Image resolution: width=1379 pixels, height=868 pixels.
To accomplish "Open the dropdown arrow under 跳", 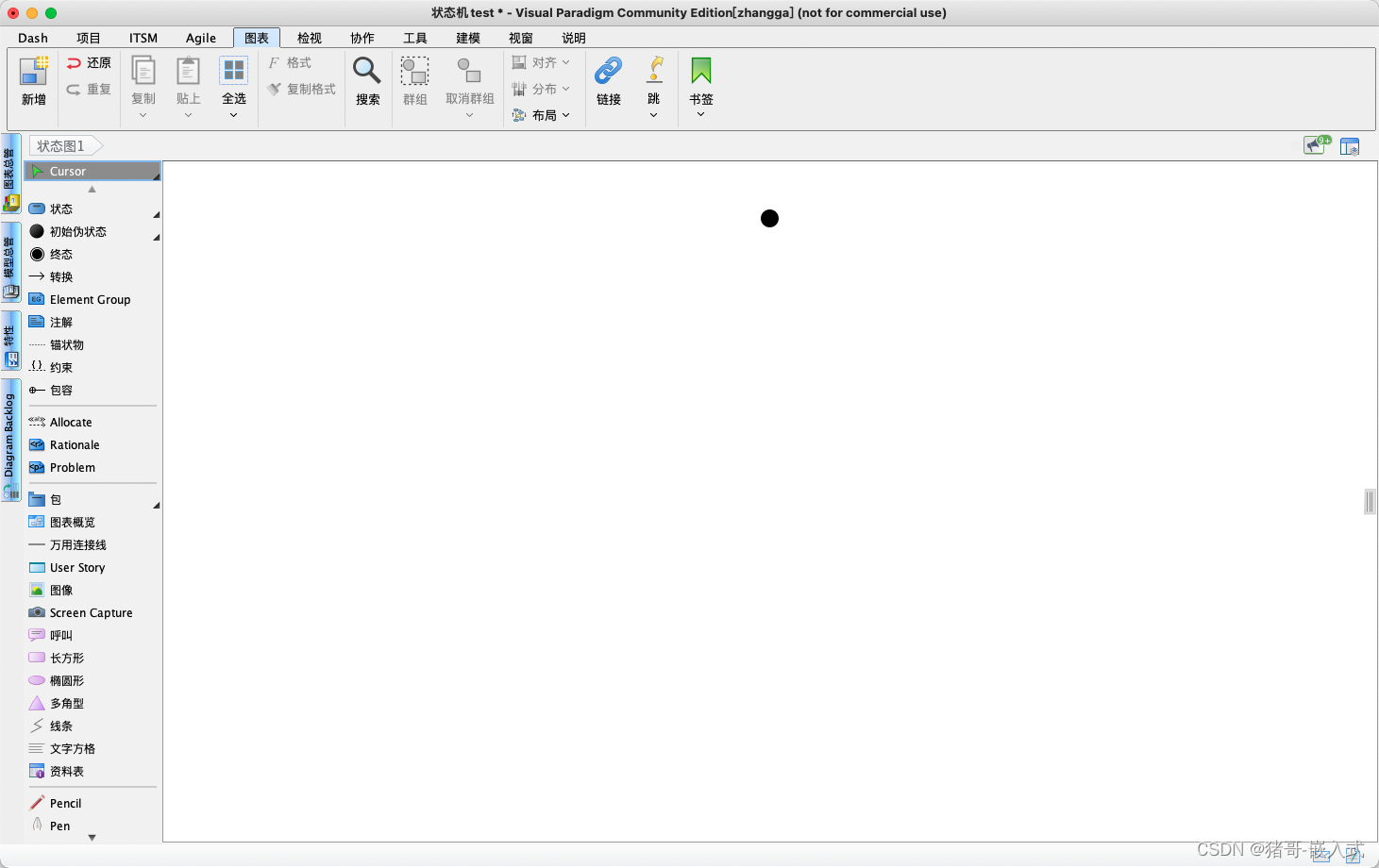I will (653, 115).
